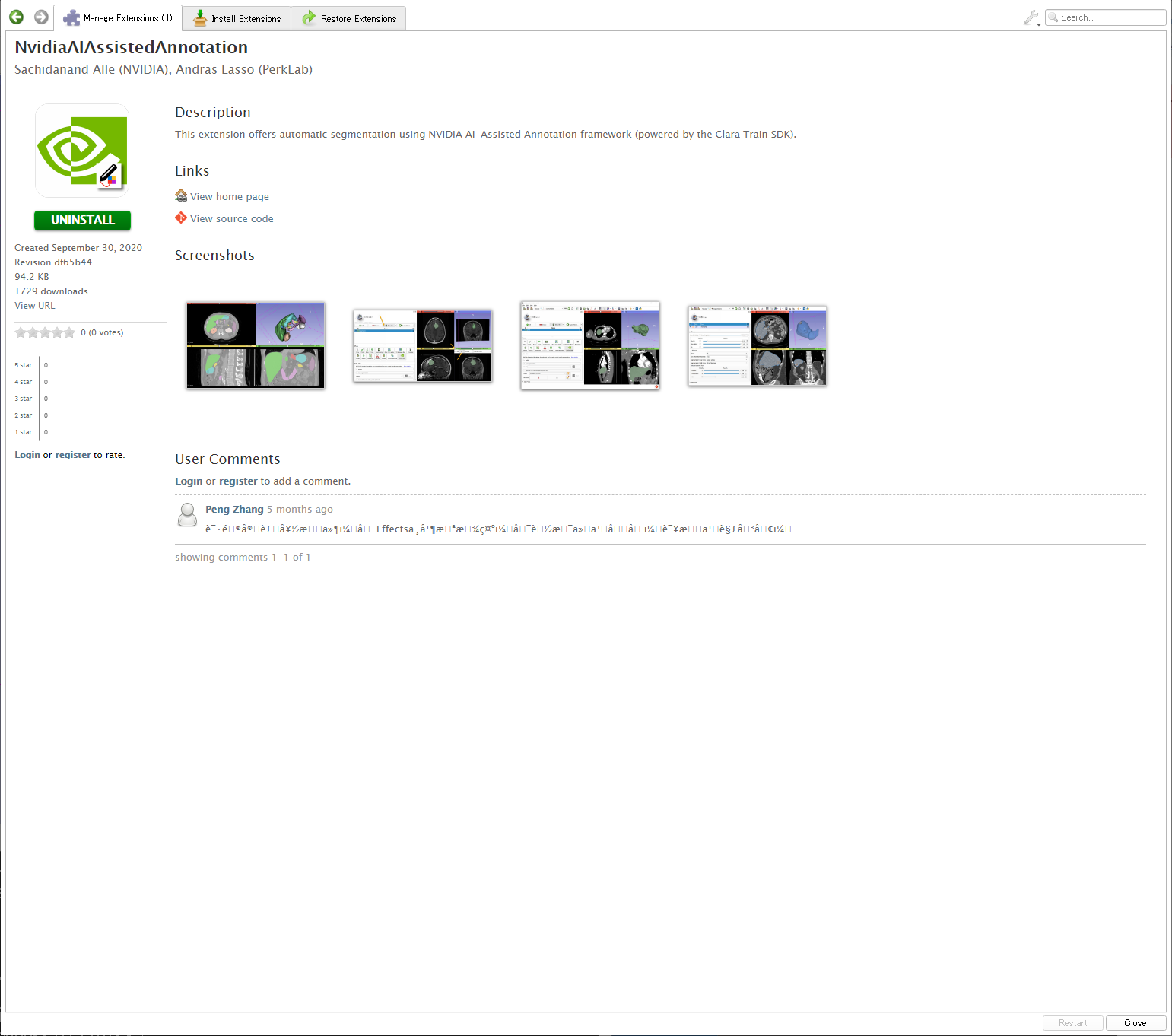Open third screenshot with green 3D model

pyautogui.click(x=590, y=345)
